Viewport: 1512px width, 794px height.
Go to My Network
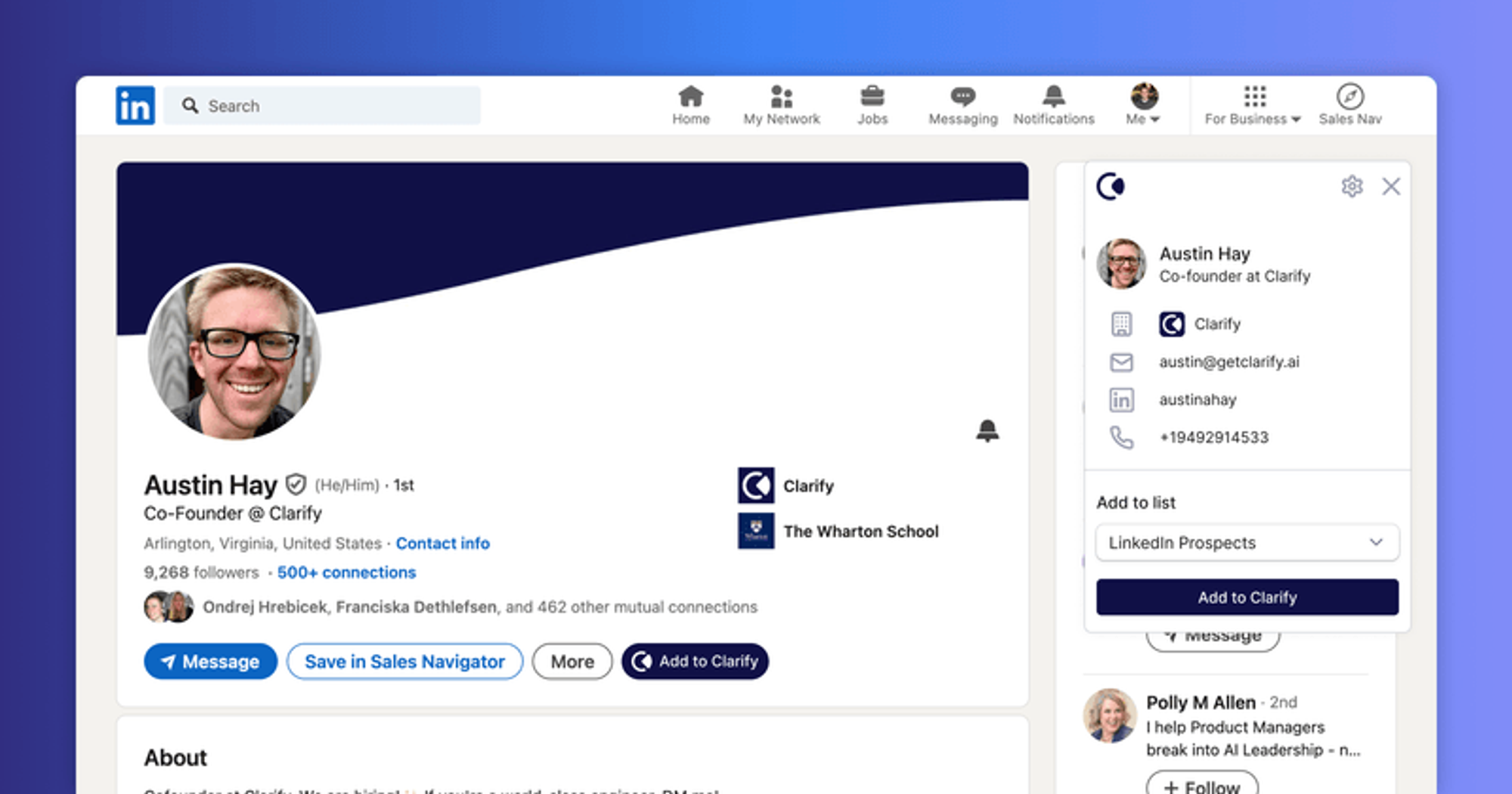782,105
